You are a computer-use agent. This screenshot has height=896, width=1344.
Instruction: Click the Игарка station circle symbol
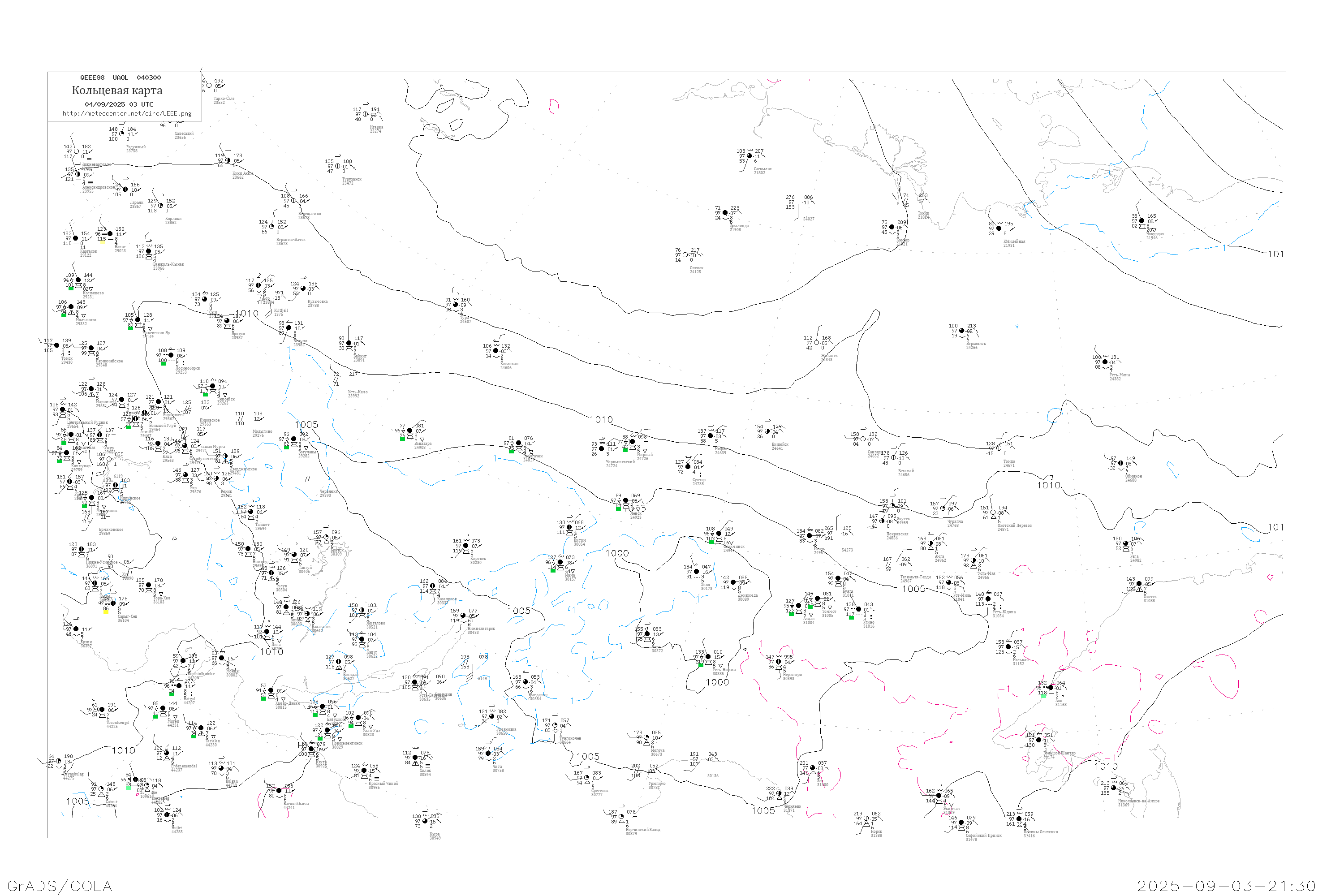(x=365, y=114)
